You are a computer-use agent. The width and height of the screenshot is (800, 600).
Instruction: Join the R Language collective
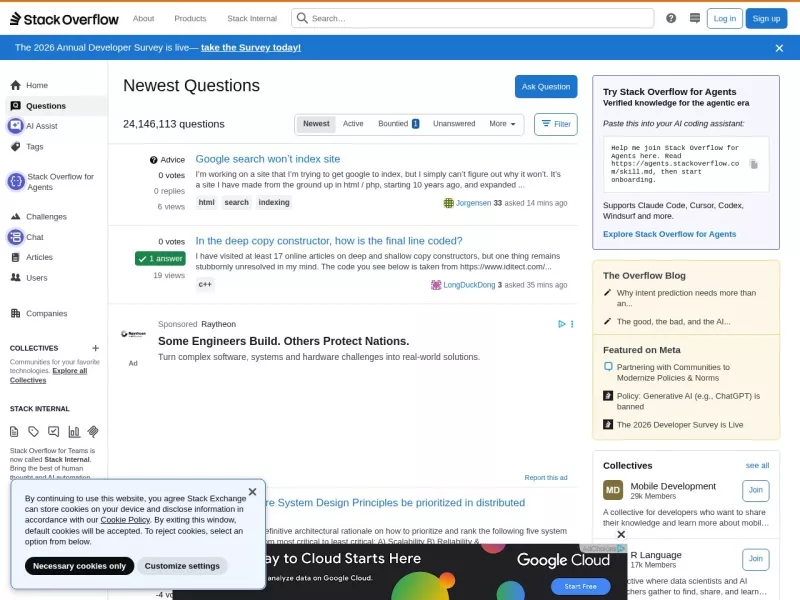point(756,559)
